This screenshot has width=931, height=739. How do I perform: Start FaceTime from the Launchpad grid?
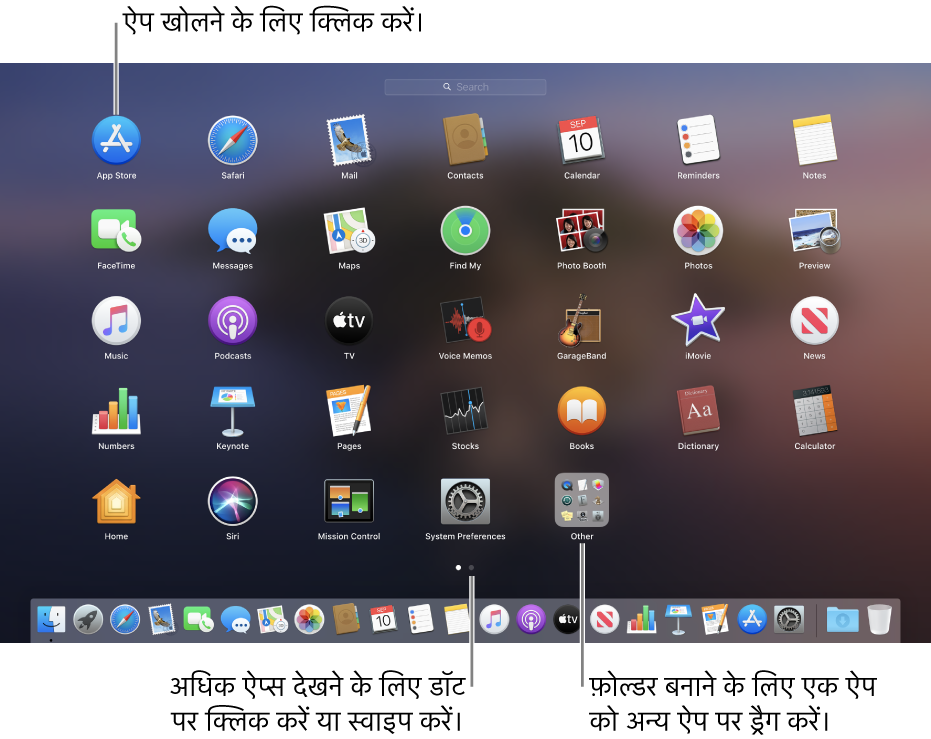pos(116,230)
